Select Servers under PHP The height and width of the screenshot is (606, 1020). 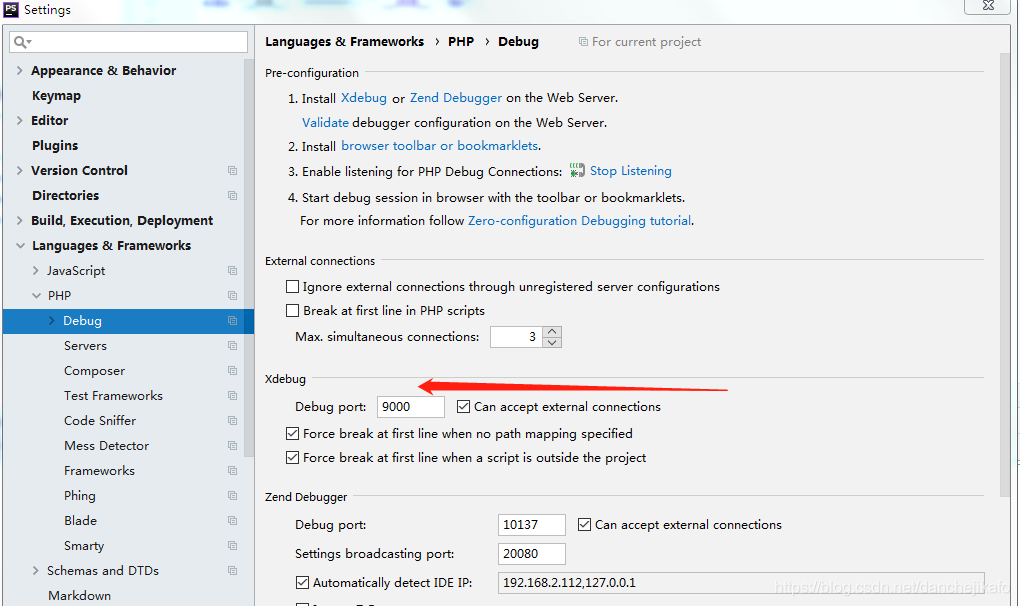pyautogui.click(x=85, y=346)
